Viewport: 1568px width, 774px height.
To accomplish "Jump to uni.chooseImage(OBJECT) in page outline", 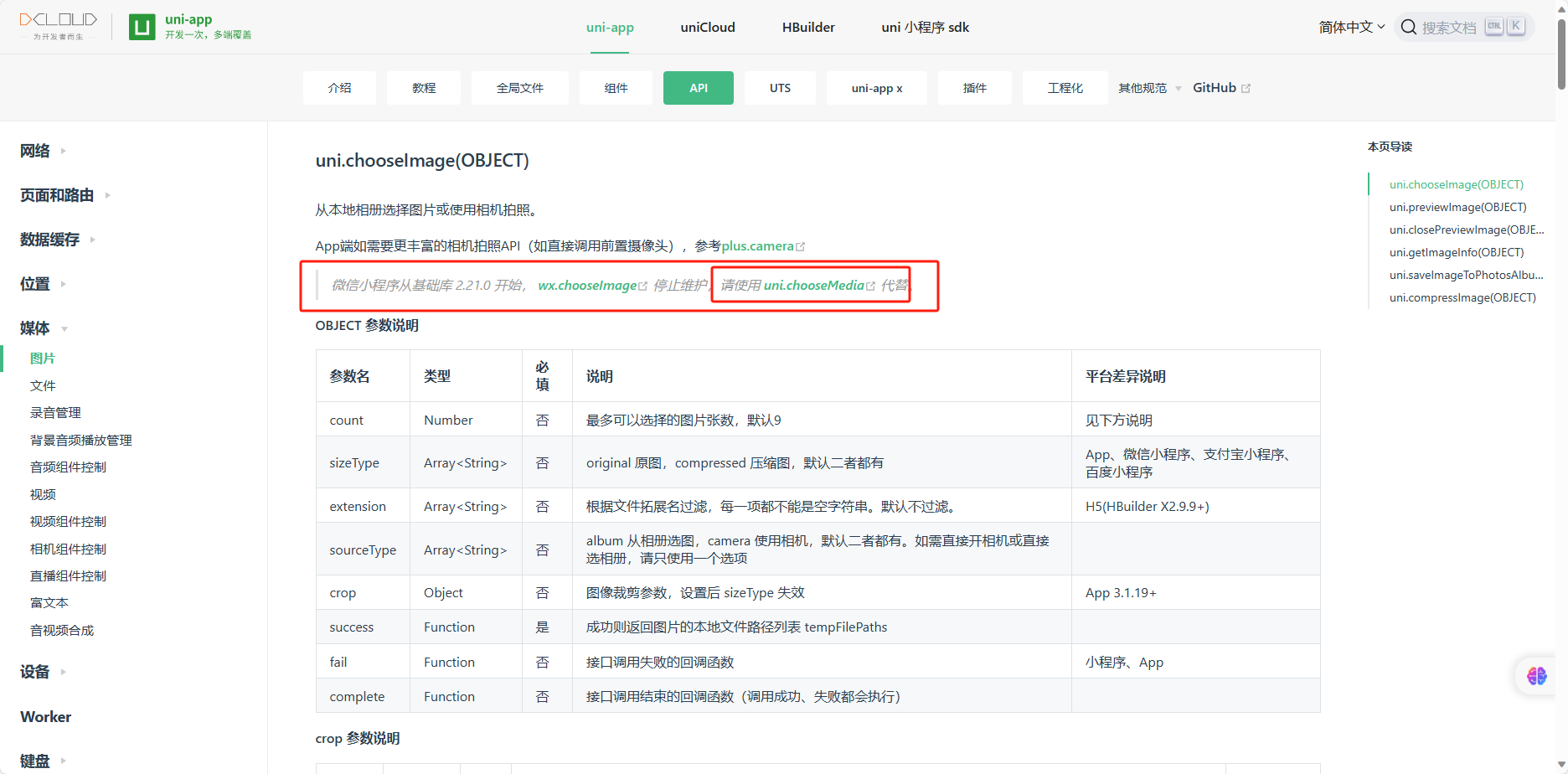I will [x=1457, y=184].
